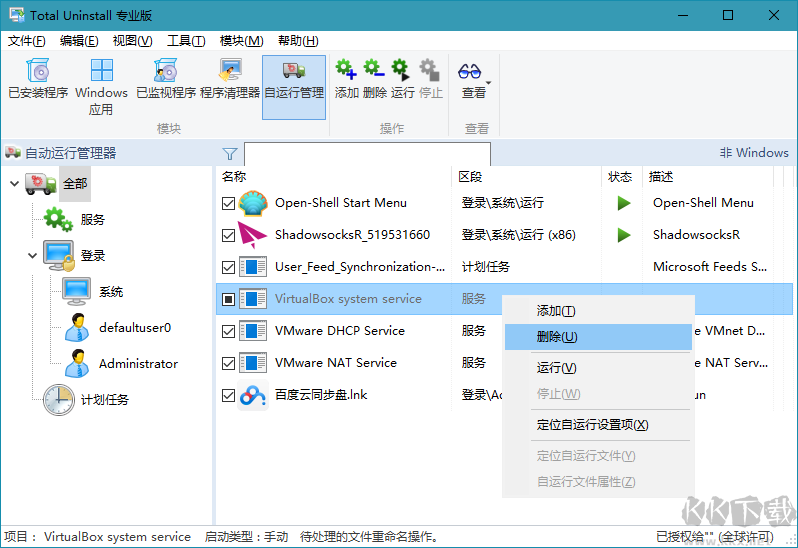
Task: Click 登录\系统\运行 (x86) section cell
Action: (x=519, y=235)
